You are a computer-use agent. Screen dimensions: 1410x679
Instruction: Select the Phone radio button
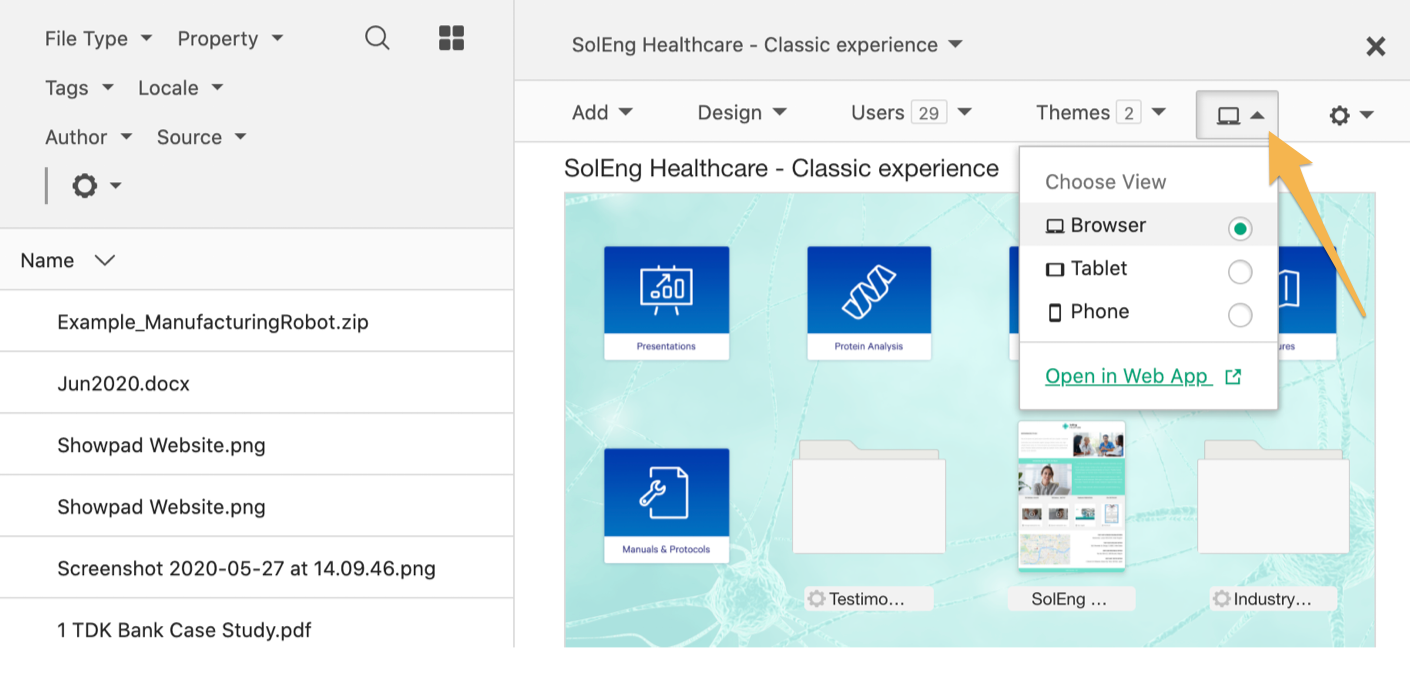click(x=1240, y=316)
